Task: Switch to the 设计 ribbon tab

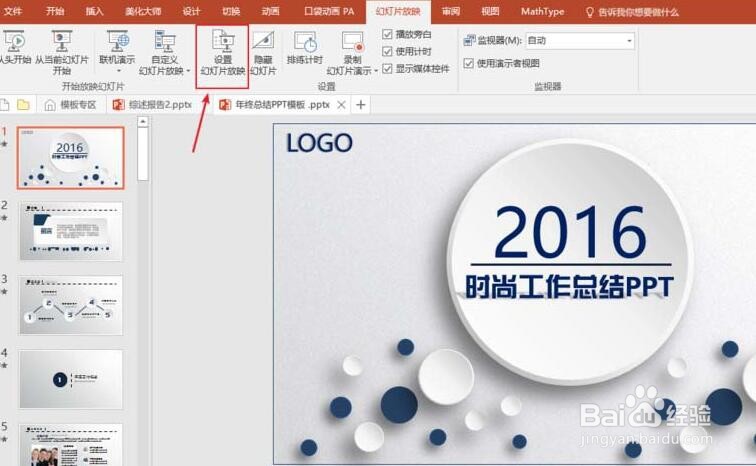Action: [191, 11]
